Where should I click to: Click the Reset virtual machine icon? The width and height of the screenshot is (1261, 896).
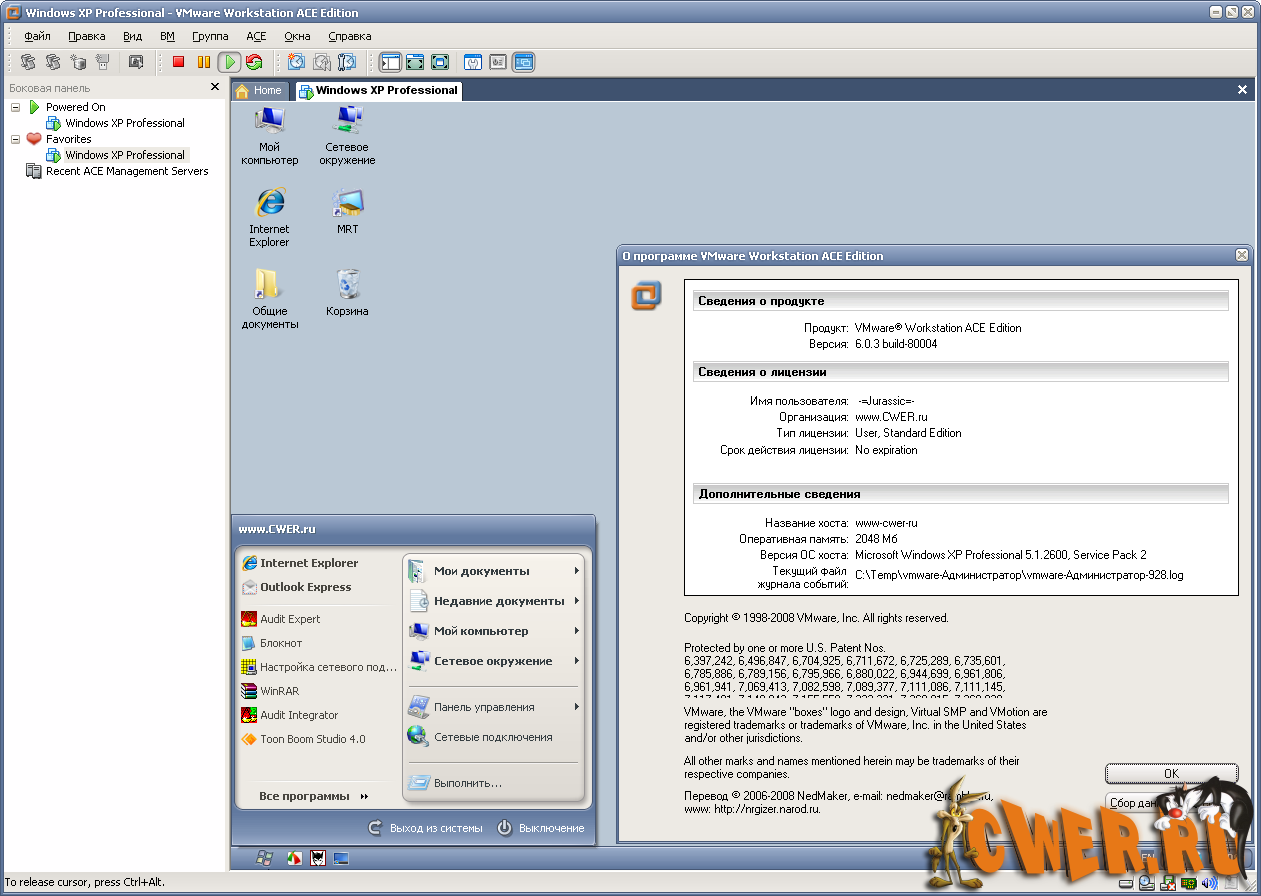point(254,62)
